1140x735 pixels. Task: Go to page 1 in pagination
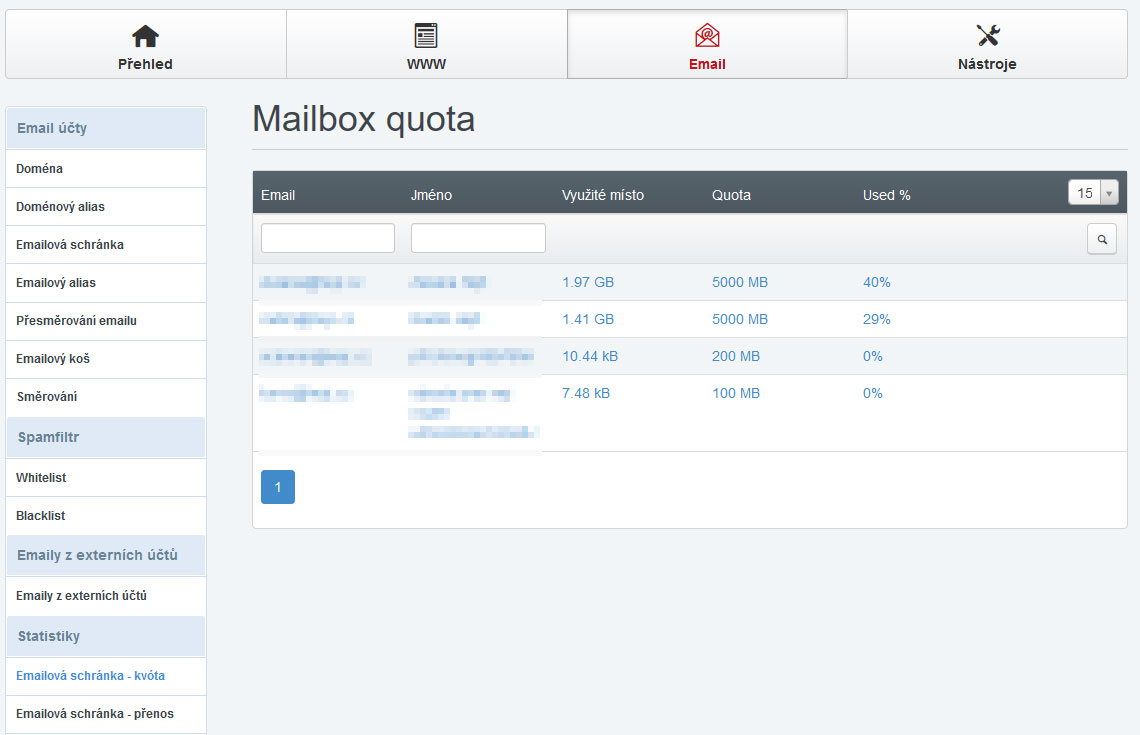pos(278,487)
